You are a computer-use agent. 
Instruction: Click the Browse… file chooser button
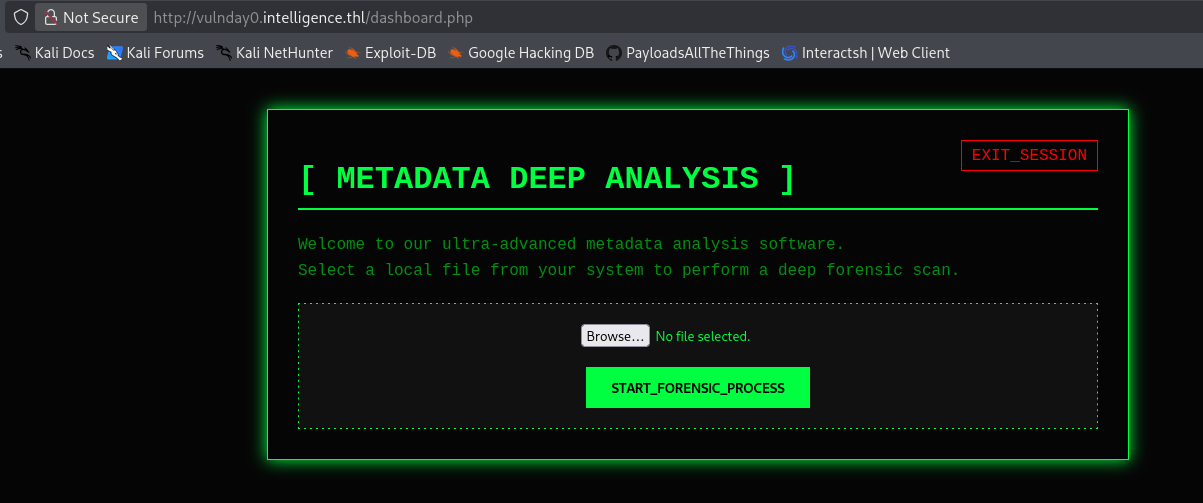(615, 336)
